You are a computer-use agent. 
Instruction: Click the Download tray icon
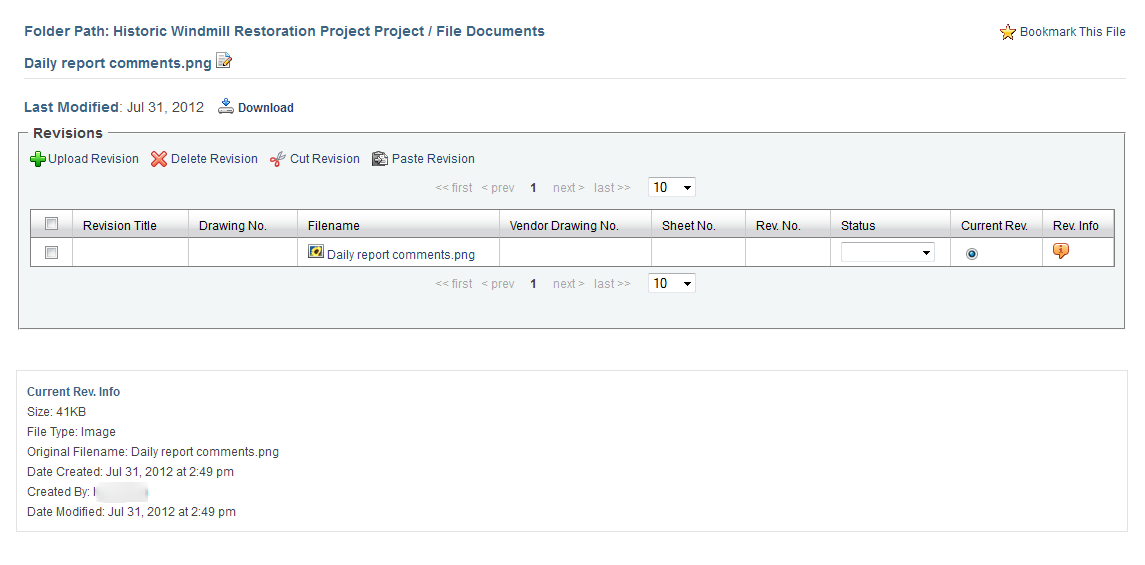click(x=226, y=107)
